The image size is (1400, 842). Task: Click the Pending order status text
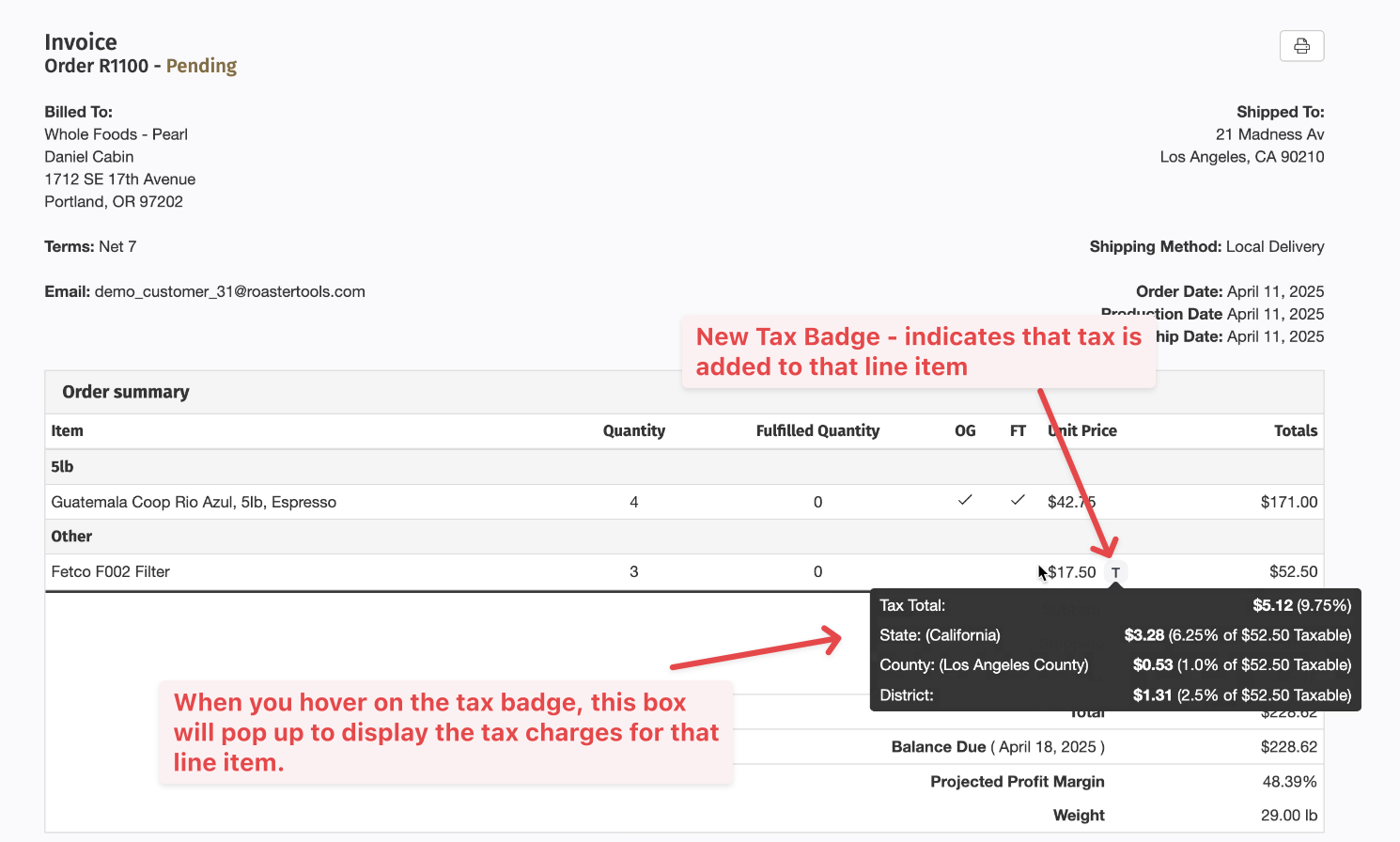coord(201,66)
